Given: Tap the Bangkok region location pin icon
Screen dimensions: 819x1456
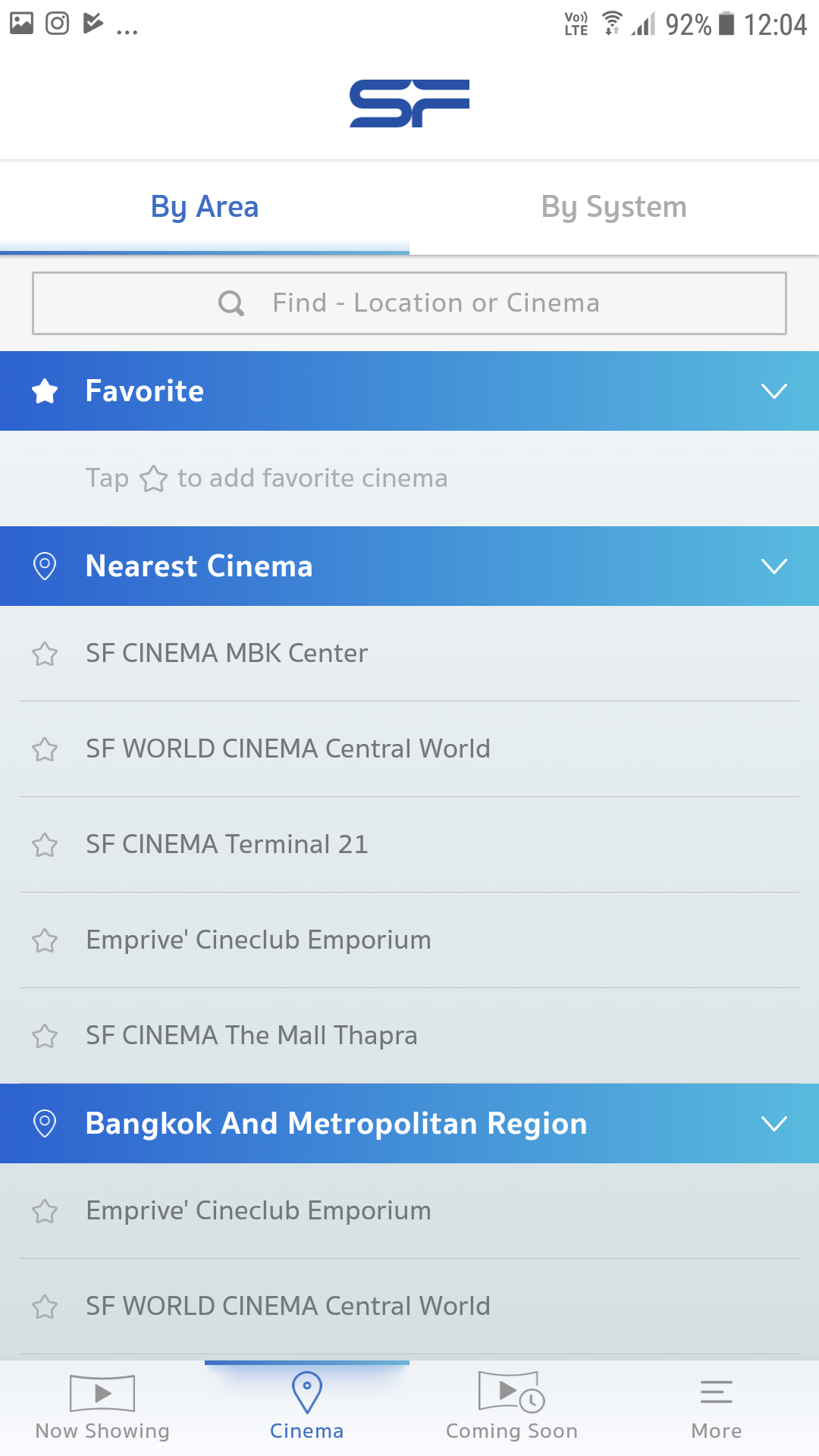Looking at the screenshot, I should pyautogui.click(x=45, y=1124).
